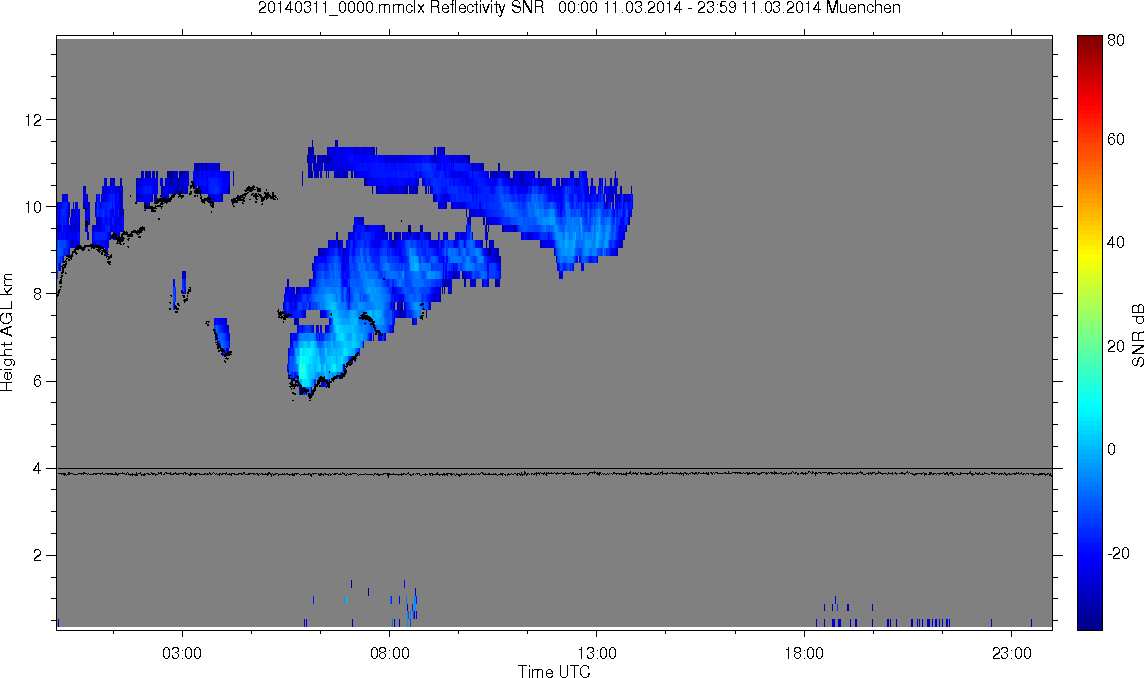Click the SNR dB colorbar title
1144x678 pixels.
click(1137, 334)
